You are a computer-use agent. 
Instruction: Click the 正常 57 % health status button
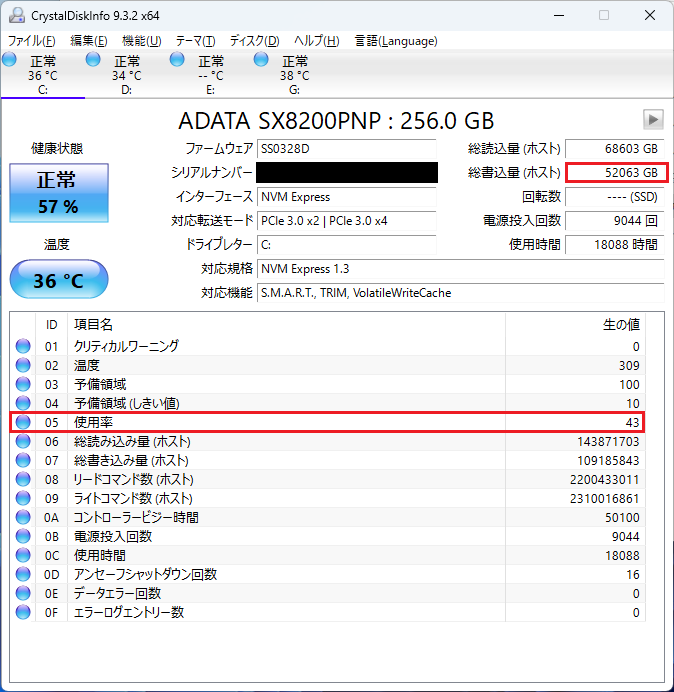(59, 193)
